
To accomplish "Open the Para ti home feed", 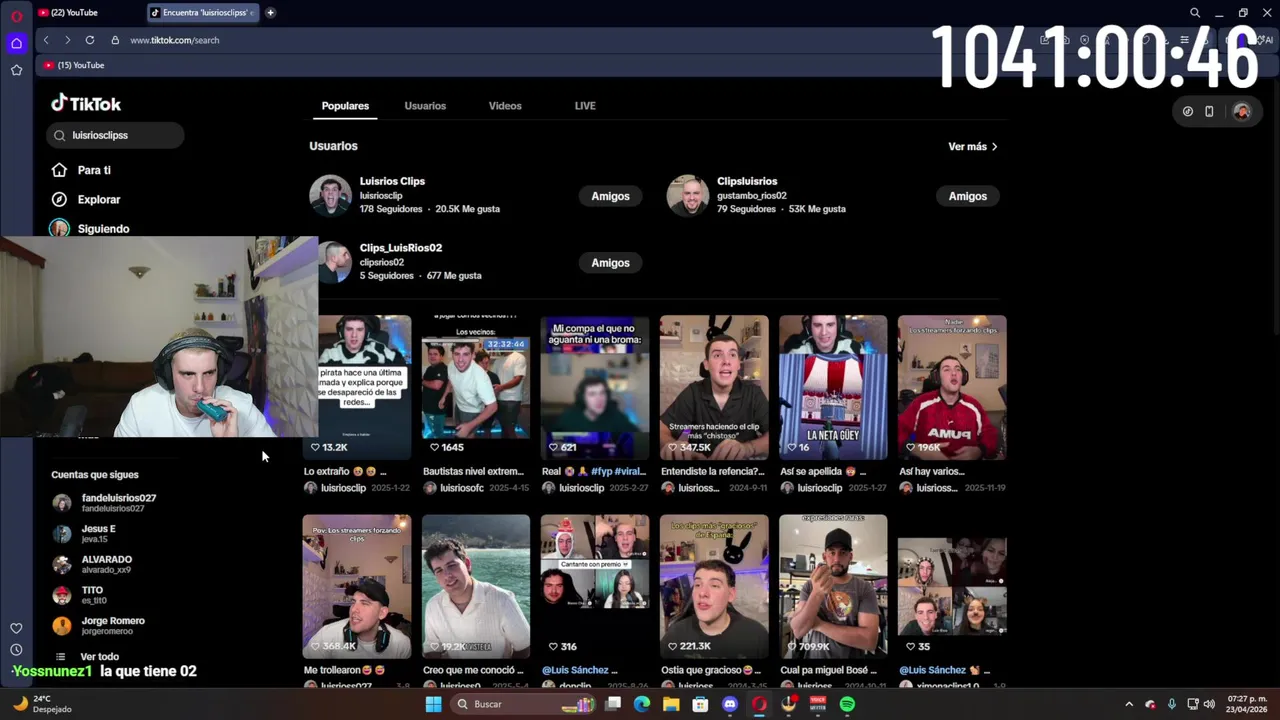I will (83, 170).
